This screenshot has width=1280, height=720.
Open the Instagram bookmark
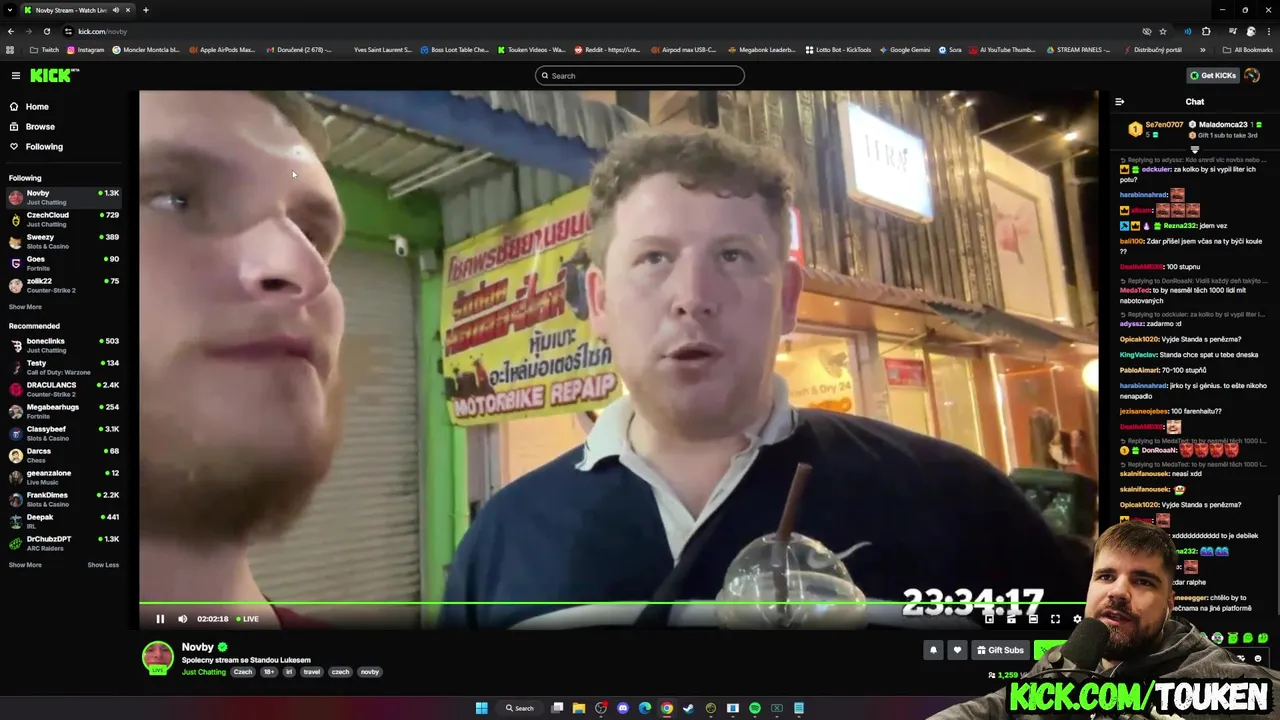(x=85, y=50)
